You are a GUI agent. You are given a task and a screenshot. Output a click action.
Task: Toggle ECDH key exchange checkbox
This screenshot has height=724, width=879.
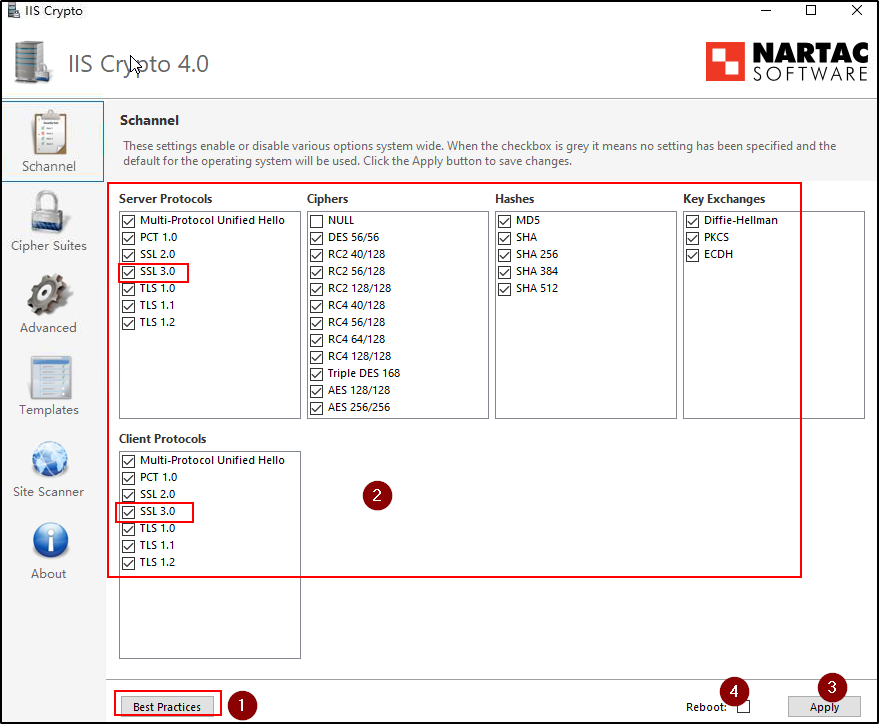(693, 255)
